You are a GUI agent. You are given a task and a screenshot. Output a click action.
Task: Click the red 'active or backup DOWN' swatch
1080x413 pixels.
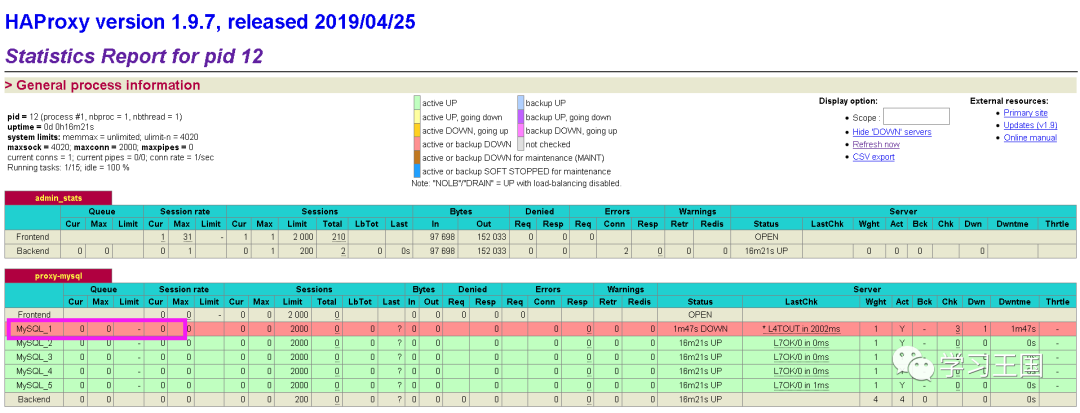click(417, 145)
